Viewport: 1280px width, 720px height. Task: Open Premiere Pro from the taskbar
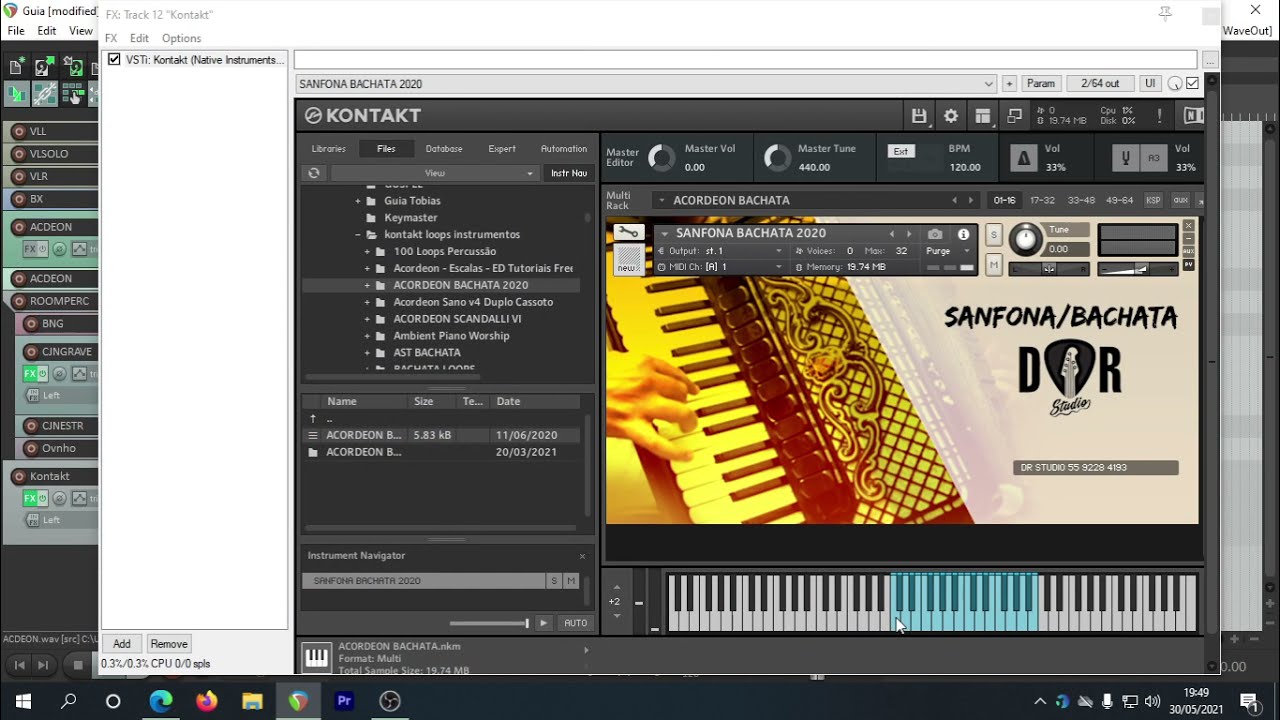tap(344, 701)
